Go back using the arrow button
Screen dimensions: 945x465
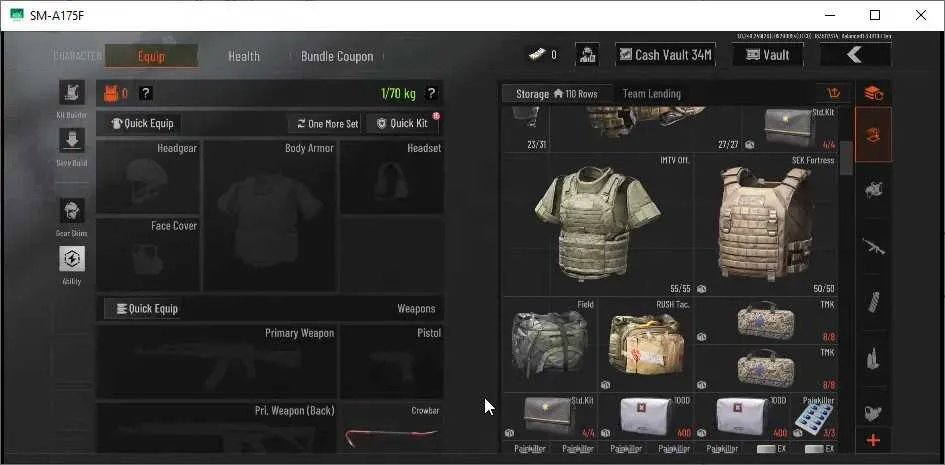pos(855,55)
